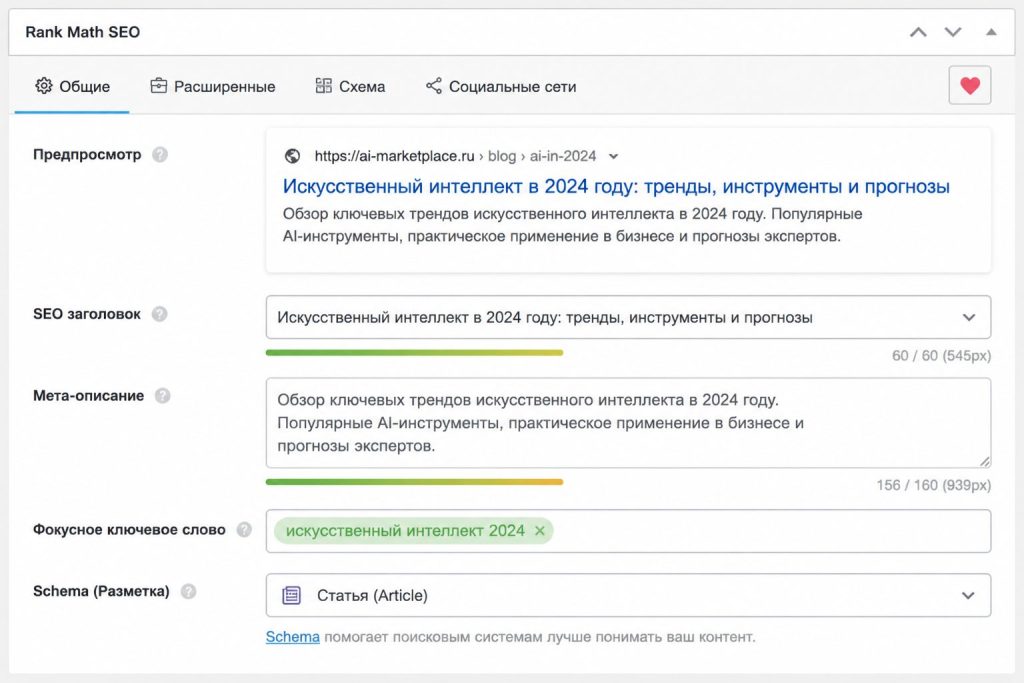The image size is (1024, 683).
Task: Click the meta description length progress bar
Action: point(414,482)
